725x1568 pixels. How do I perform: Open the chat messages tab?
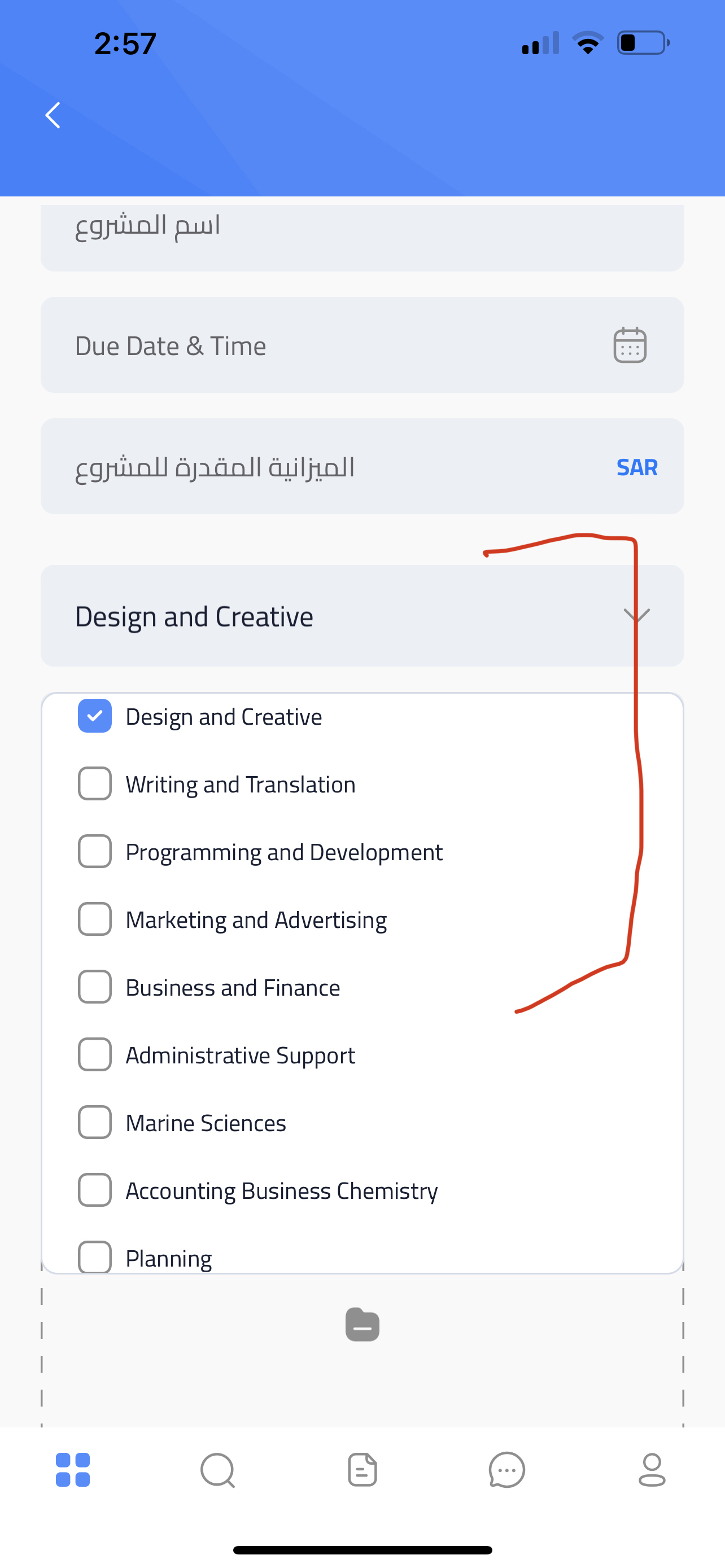pos(506,1470)
